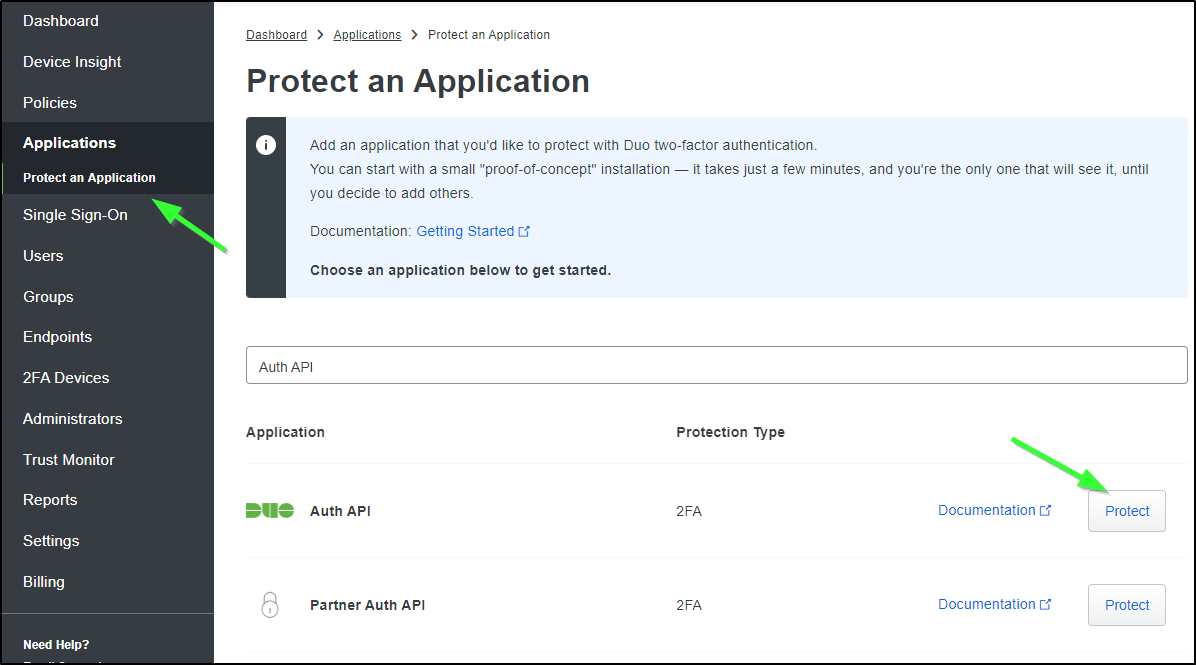This screenshot has height=665, width=1196.
Task: Click the Protect an Application breadcrumb text
Action: [x=489, y=35]
